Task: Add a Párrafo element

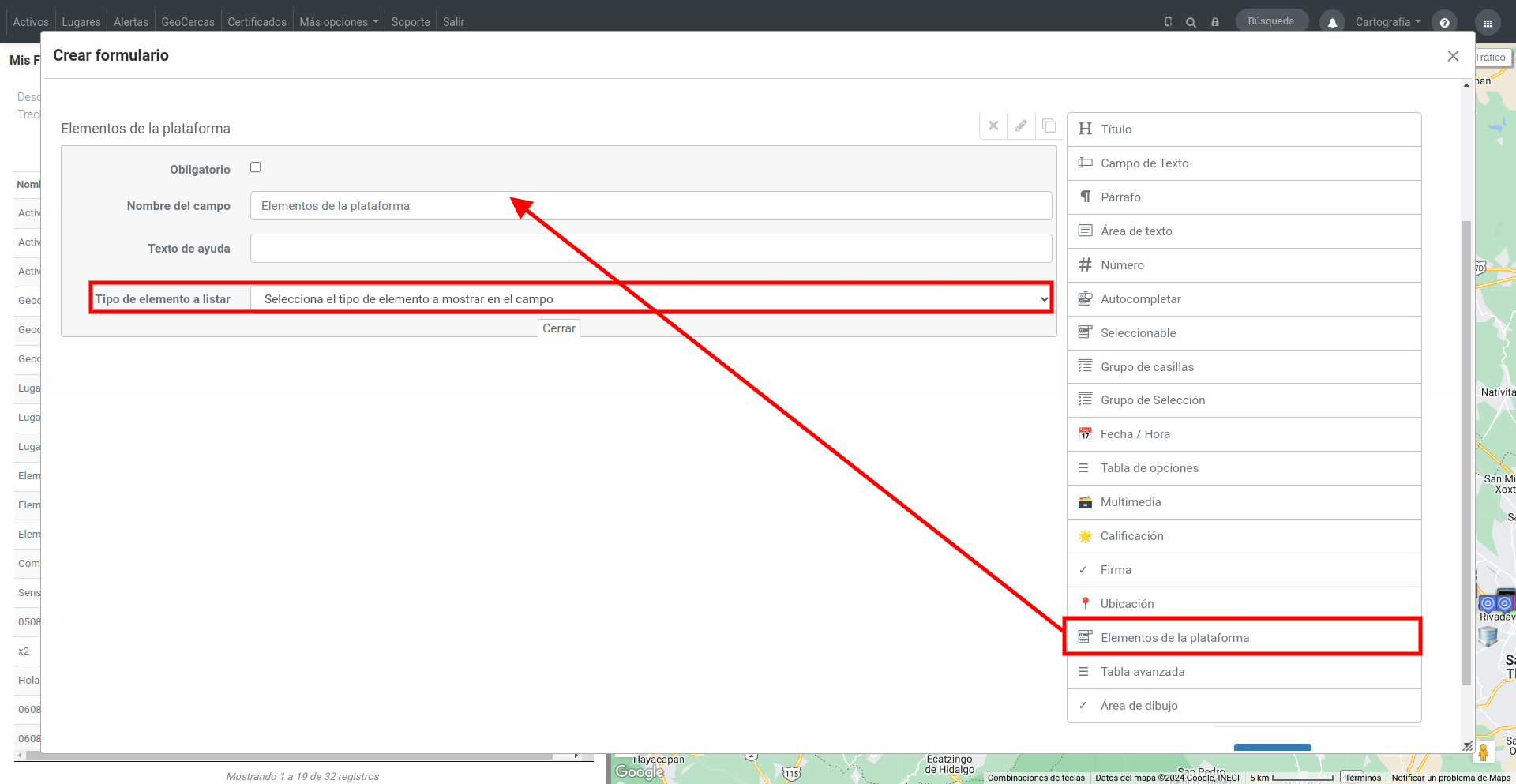Action: pos(1244,197)
